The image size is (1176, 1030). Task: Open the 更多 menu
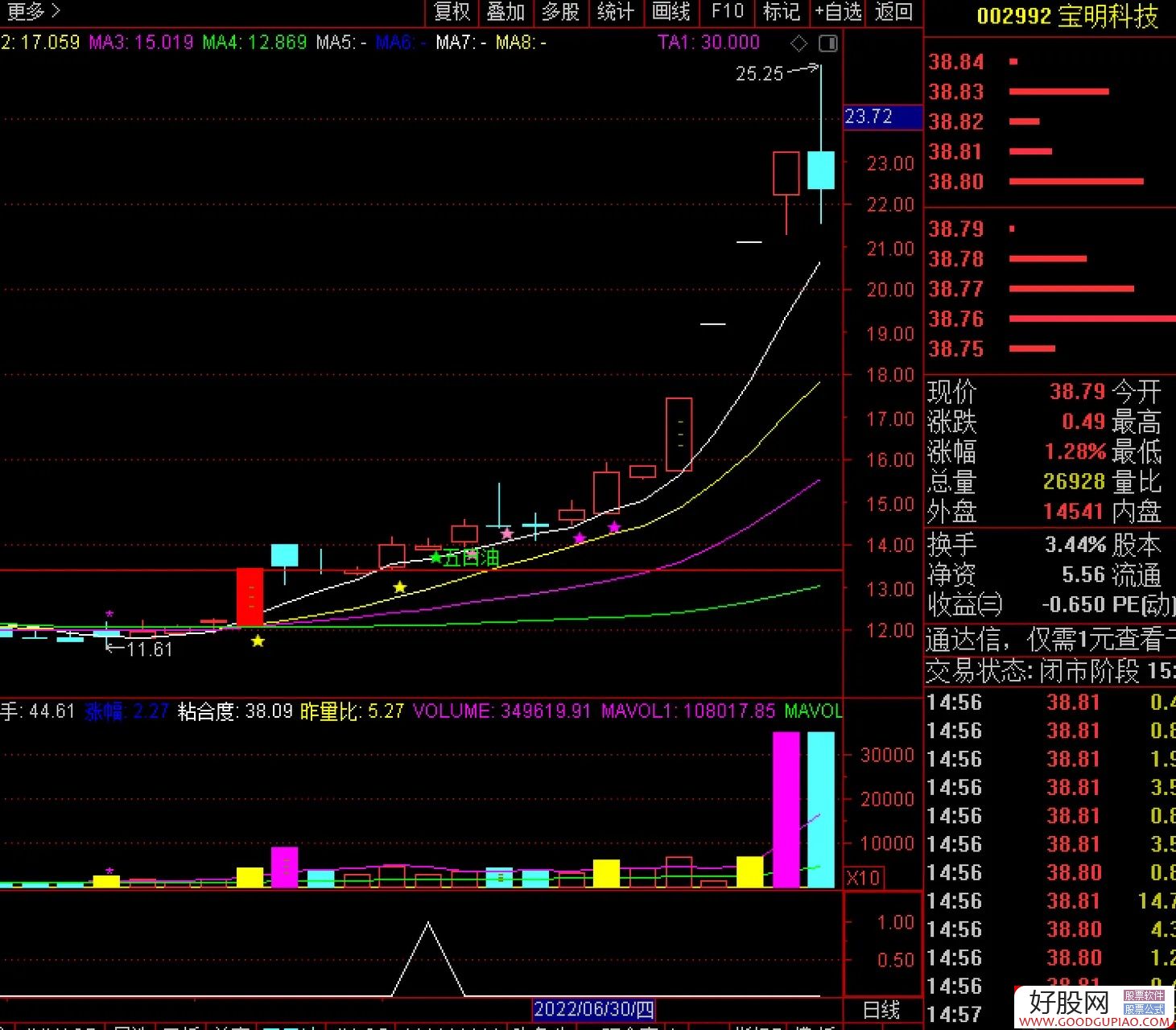click(x=33, y=11)
